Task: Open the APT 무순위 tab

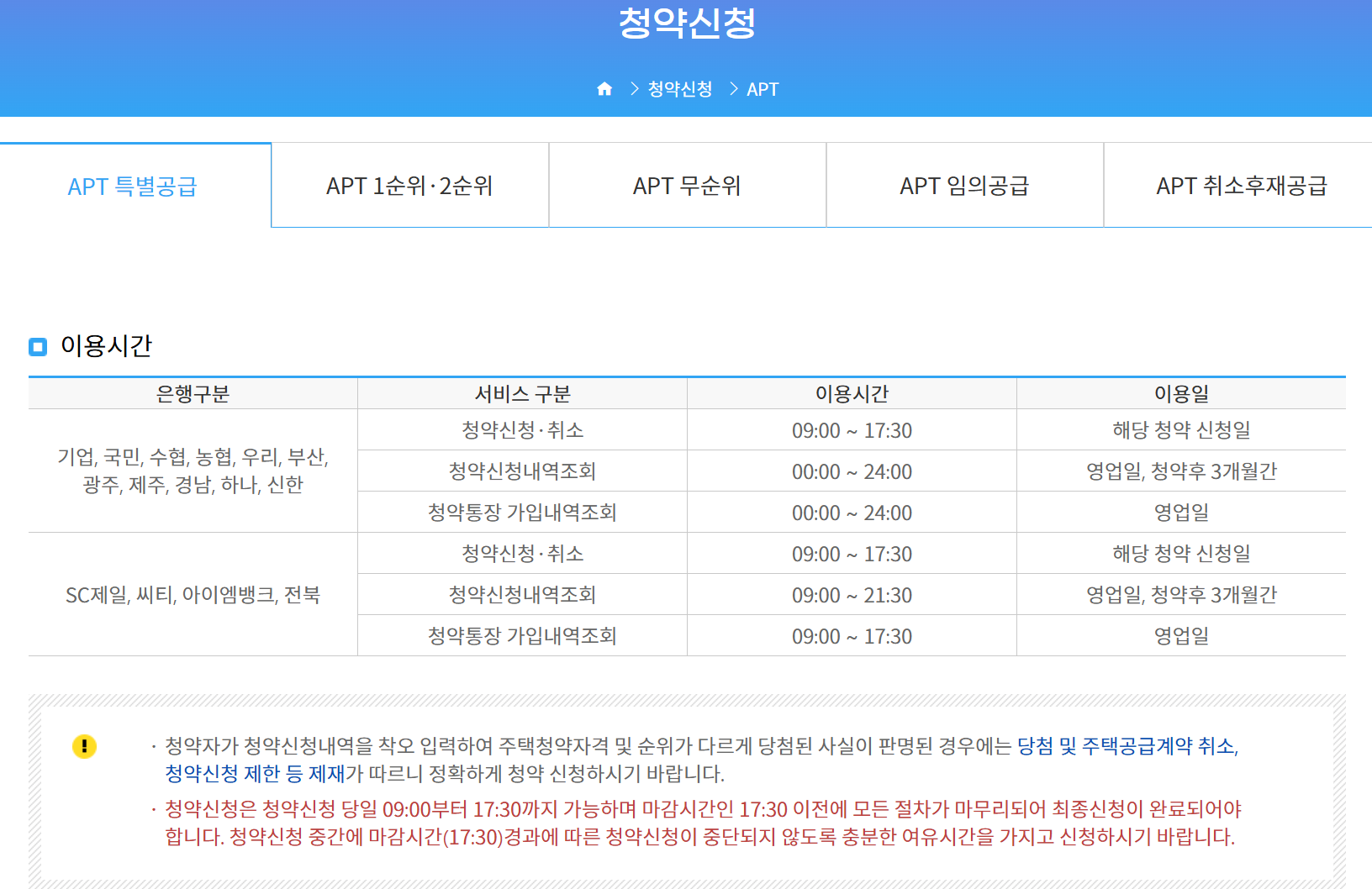Action: pyautogui.click(x=687, y=186)
